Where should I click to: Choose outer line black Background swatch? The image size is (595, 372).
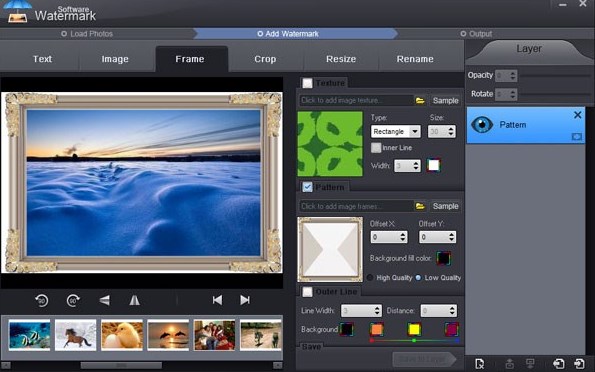(x=346, y=329)
